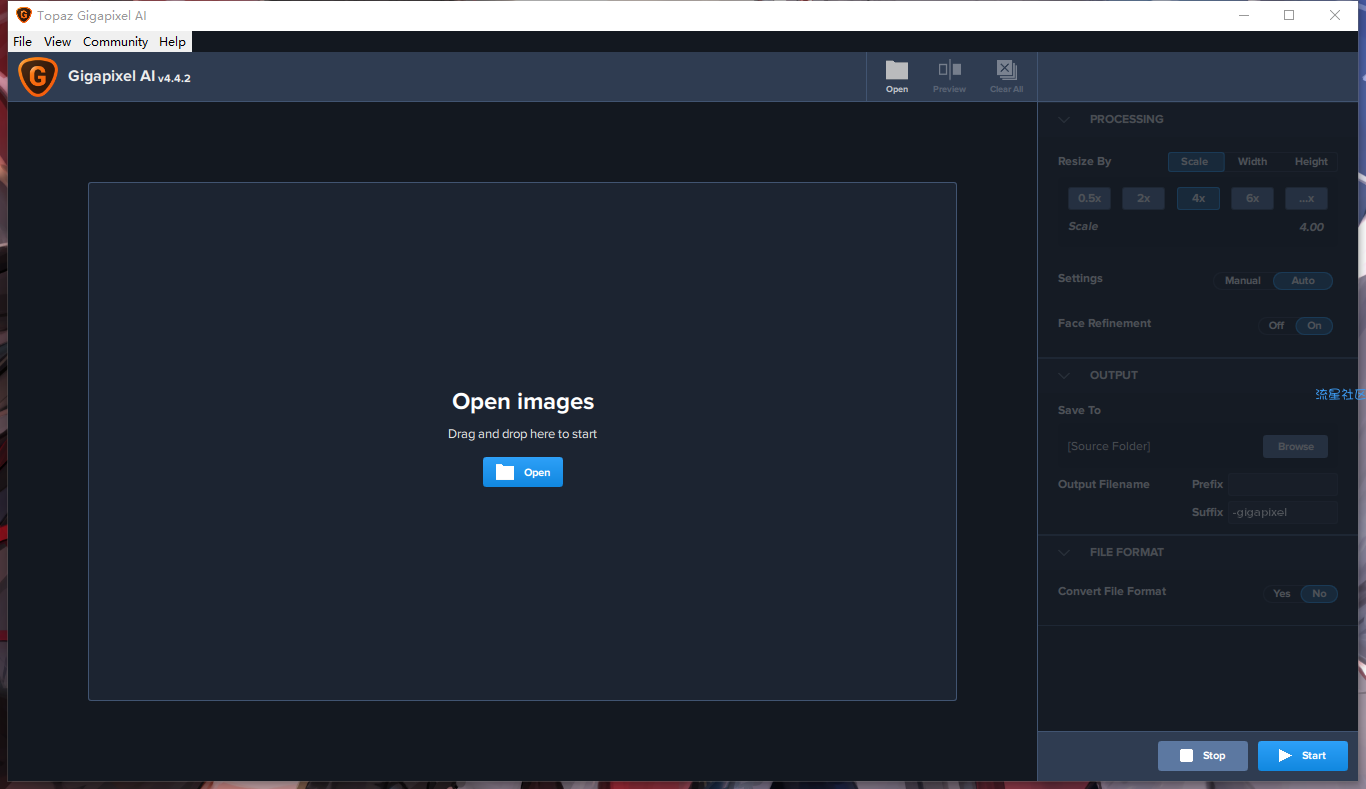
Task: Click the Topaz title bar app icon
Action: click(24, 15)
